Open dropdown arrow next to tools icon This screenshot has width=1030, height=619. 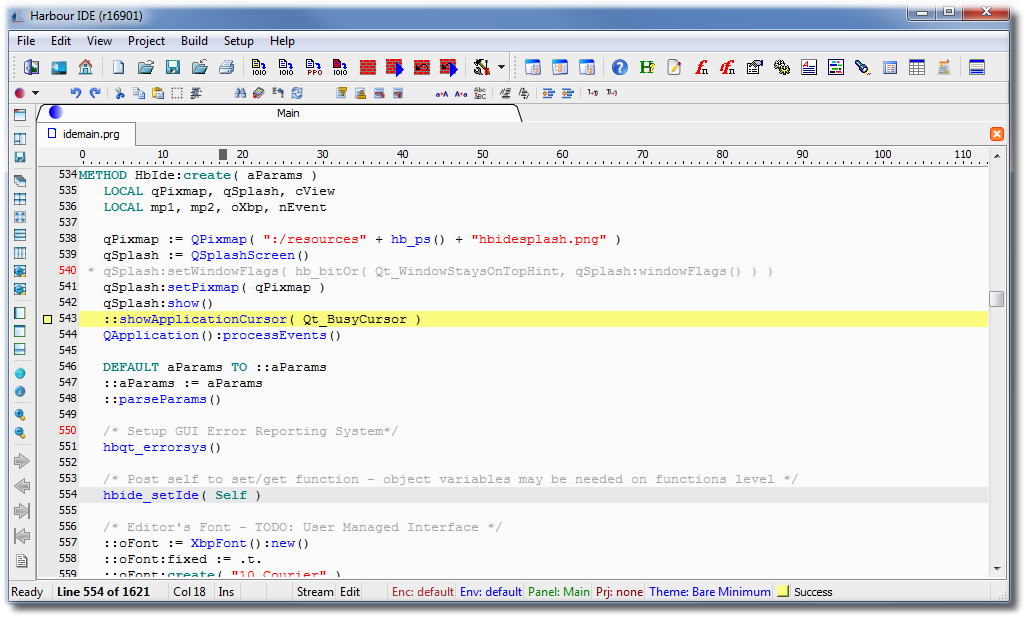[501, 68]
